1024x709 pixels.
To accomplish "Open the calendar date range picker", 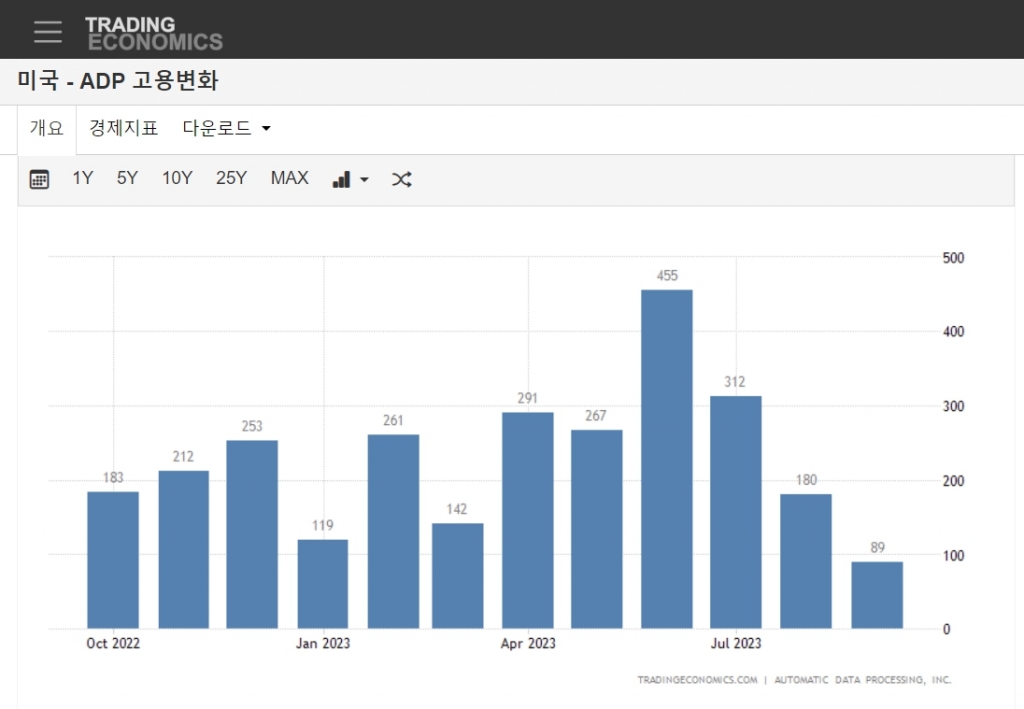I will (39, 179).
